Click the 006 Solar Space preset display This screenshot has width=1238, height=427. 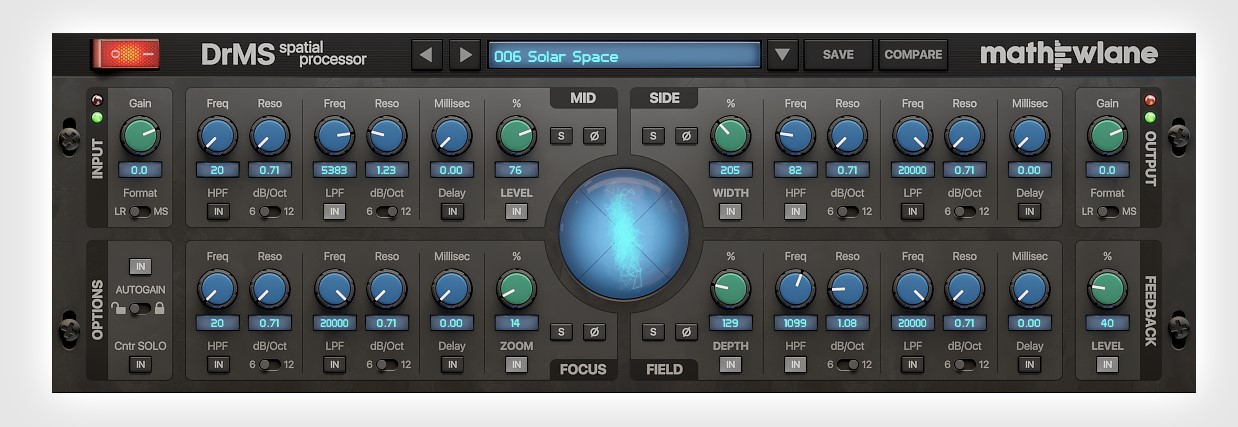[624, 56]
